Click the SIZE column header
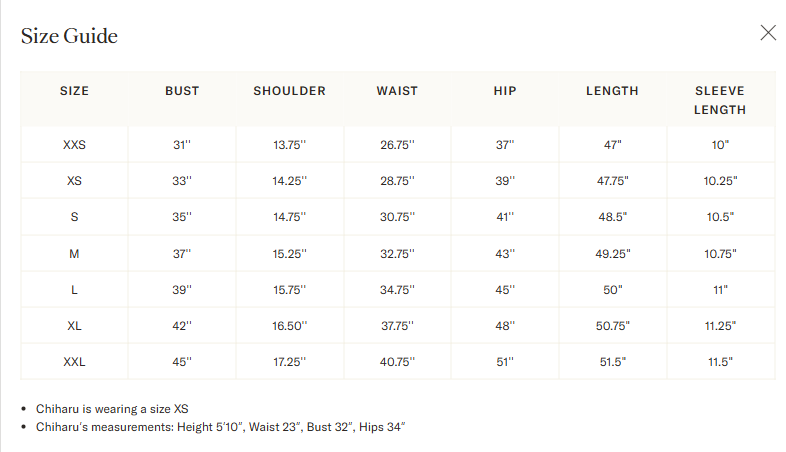This screenshot has height=452, width=786. (74, 91)
